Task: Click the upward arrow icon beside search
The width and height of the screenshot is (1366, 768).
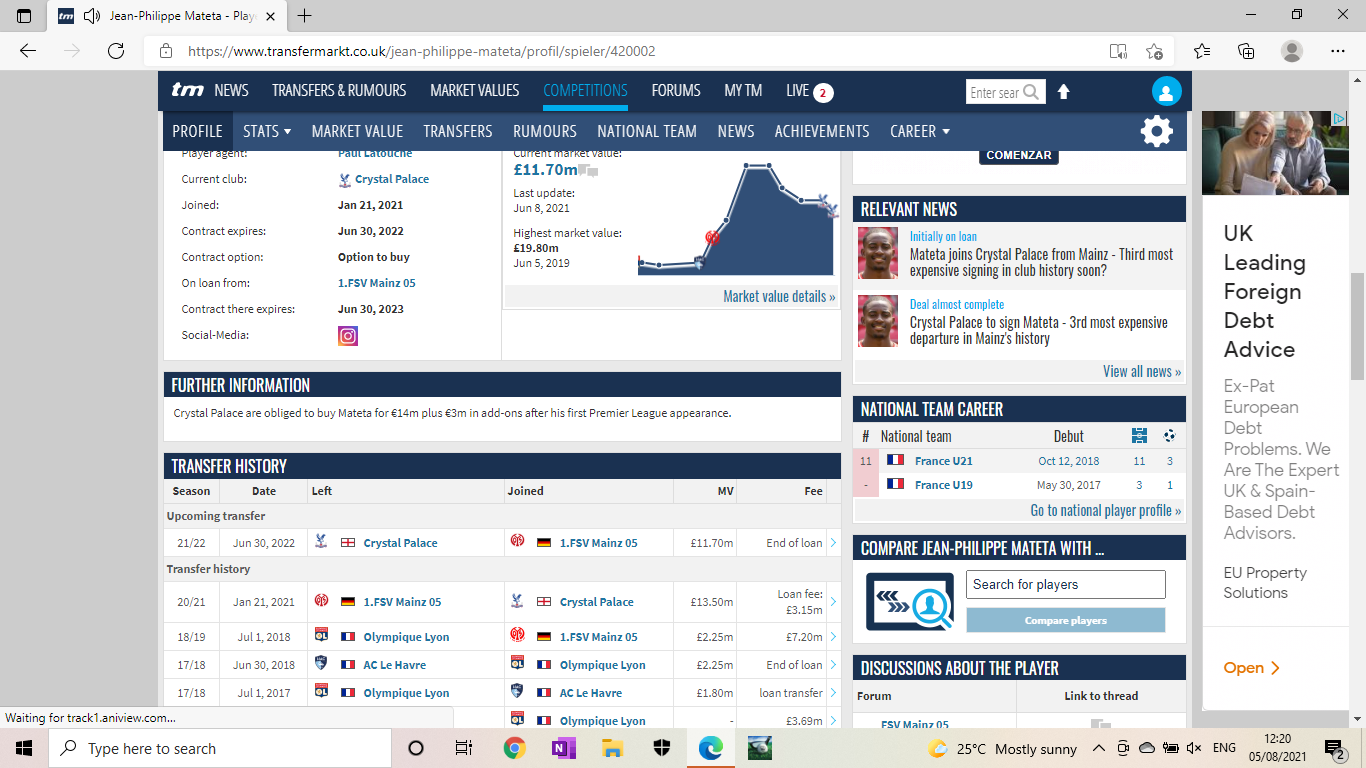Action: pyautogui.click(x=1063, y=92)
